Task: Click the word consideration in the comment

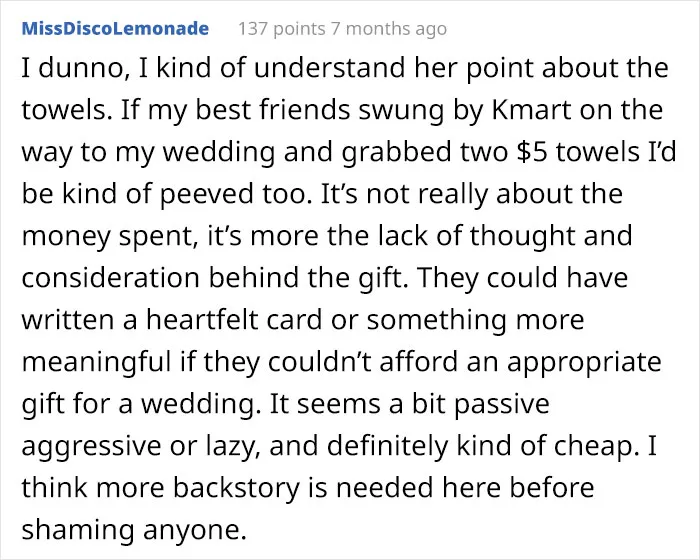Action: [x=110, y=277]
